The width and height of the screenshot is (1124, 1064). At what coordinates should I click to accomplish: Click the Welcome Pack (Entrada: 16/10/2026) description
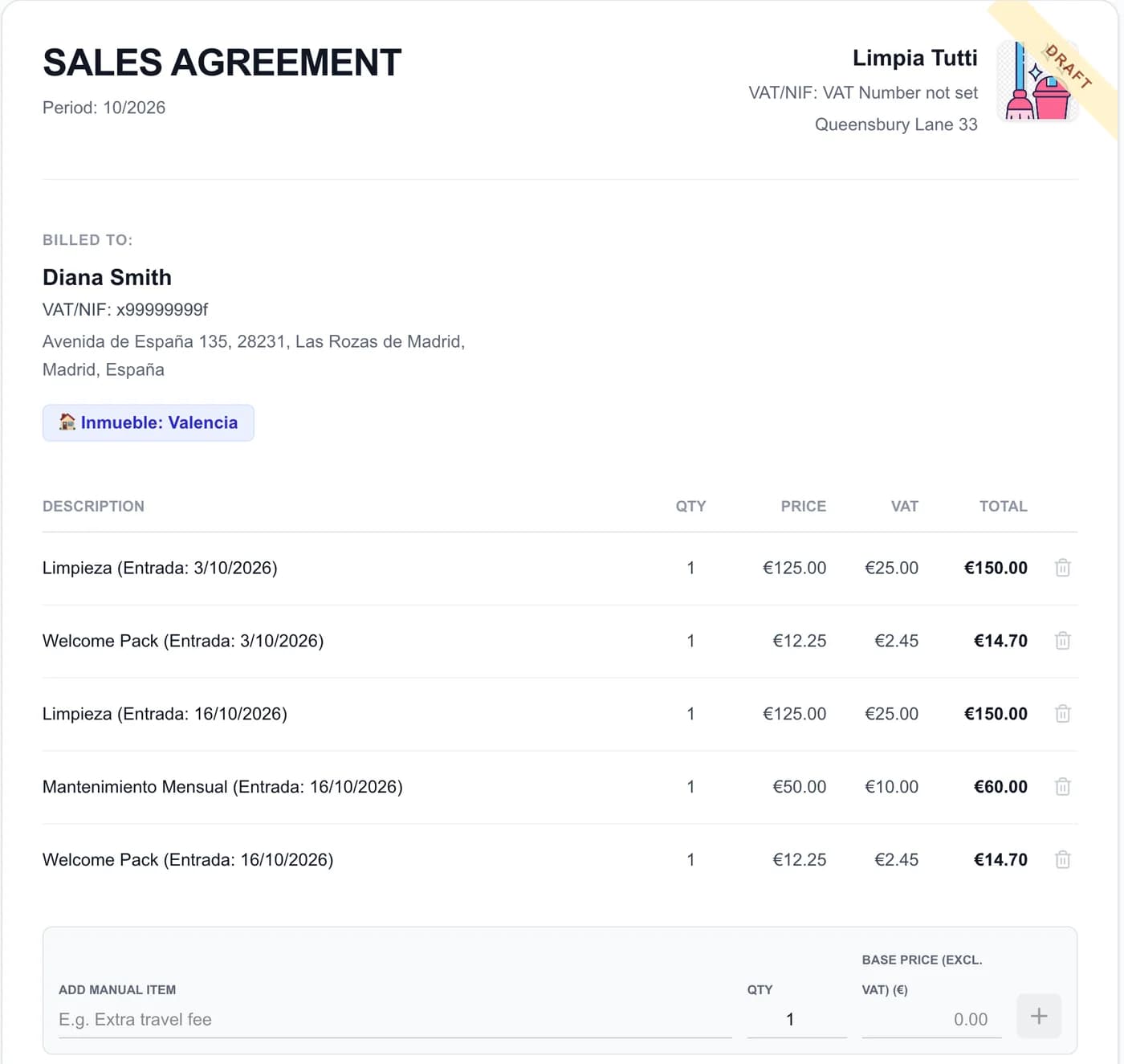pos(188,860)
